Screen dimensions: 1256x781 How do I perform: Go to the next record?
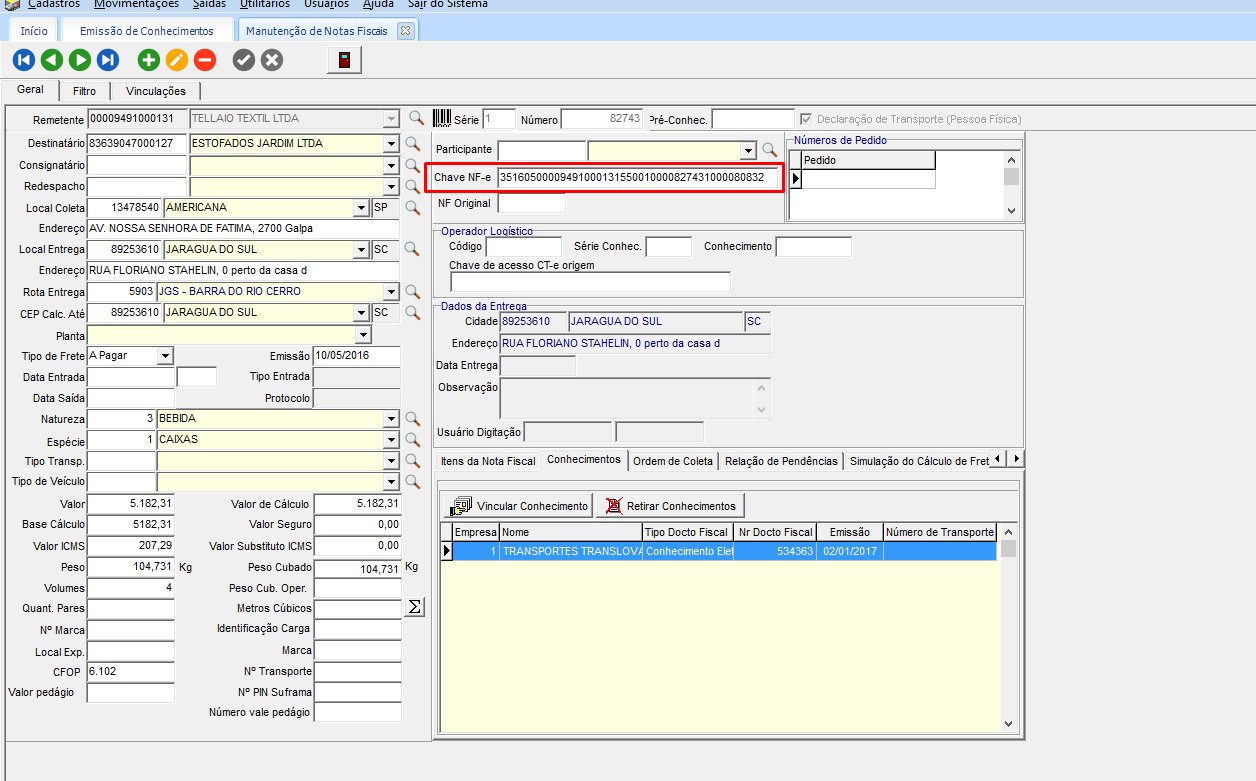(x=80, y=61)
